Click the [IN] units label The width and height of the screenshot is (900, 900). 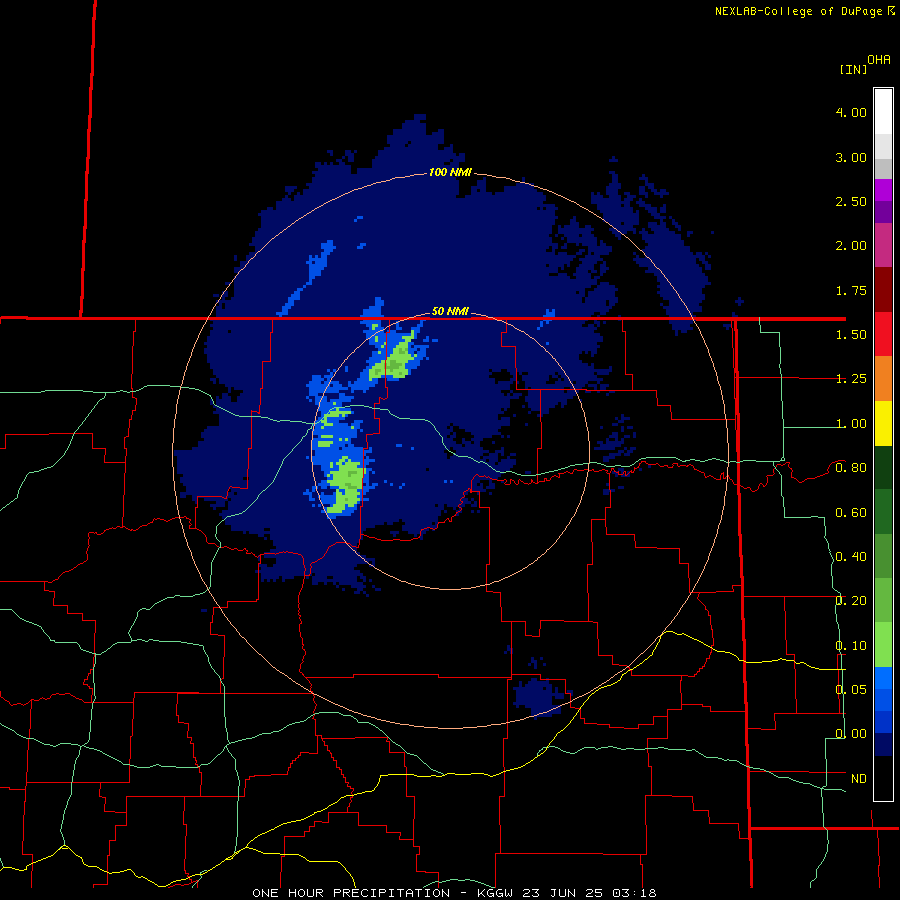click(x=853, y=69)
